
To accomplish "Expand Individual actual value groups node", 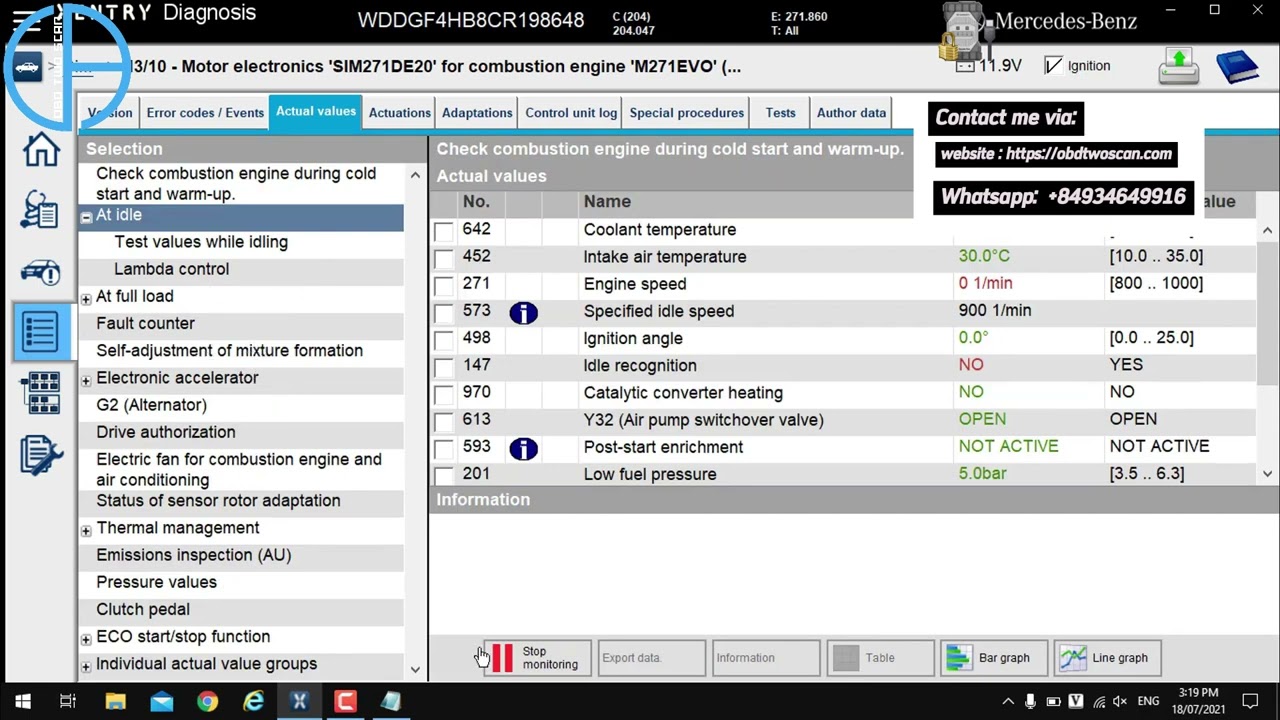I will [x=86, y=666].
